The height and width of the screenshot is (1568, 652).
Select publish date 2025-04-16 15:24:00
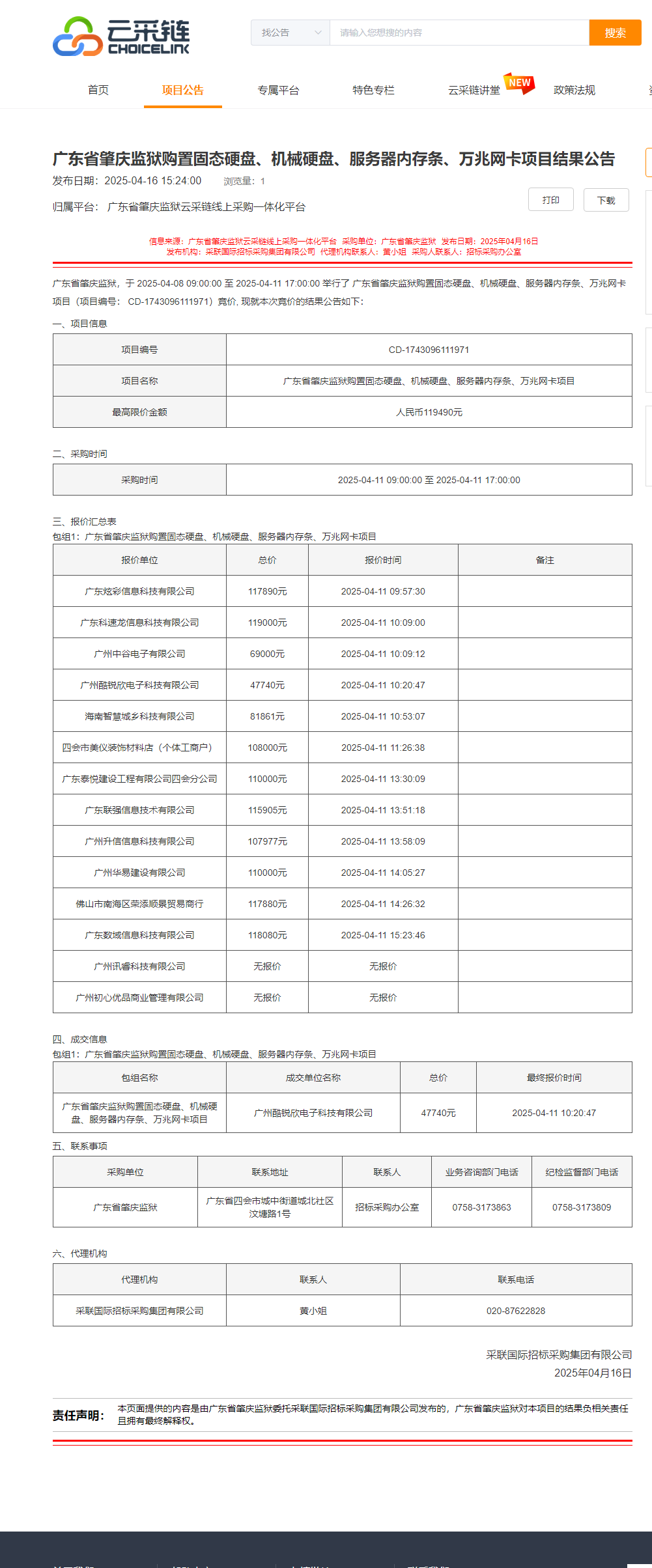(x=152, y=180)
